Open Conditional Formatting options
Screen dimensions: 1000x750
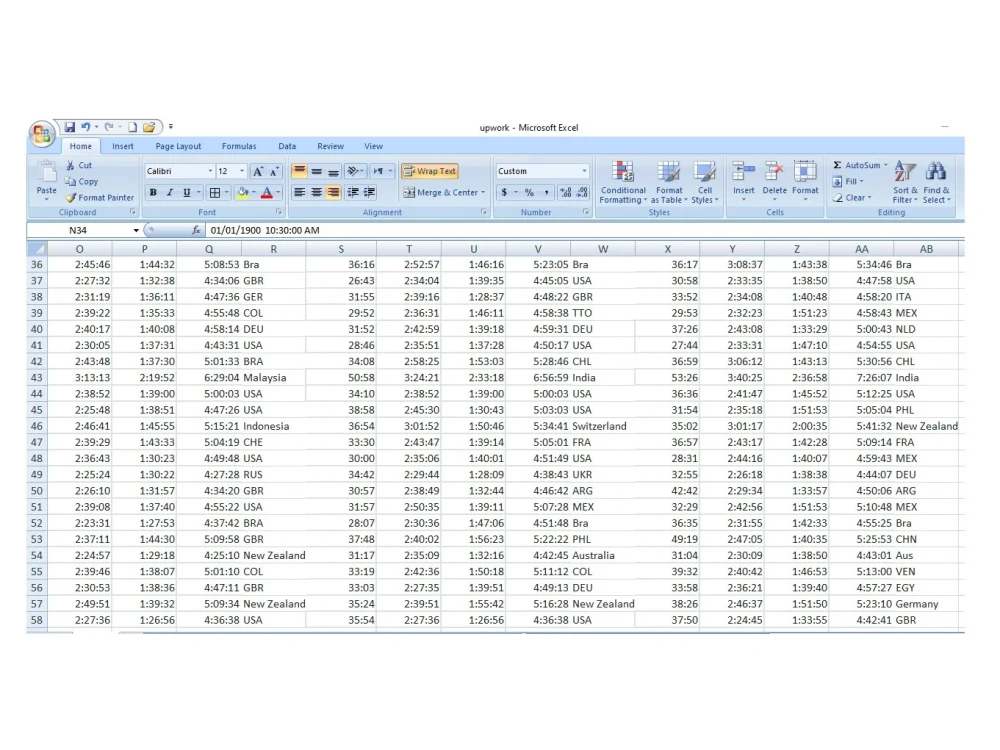[623, 182]
